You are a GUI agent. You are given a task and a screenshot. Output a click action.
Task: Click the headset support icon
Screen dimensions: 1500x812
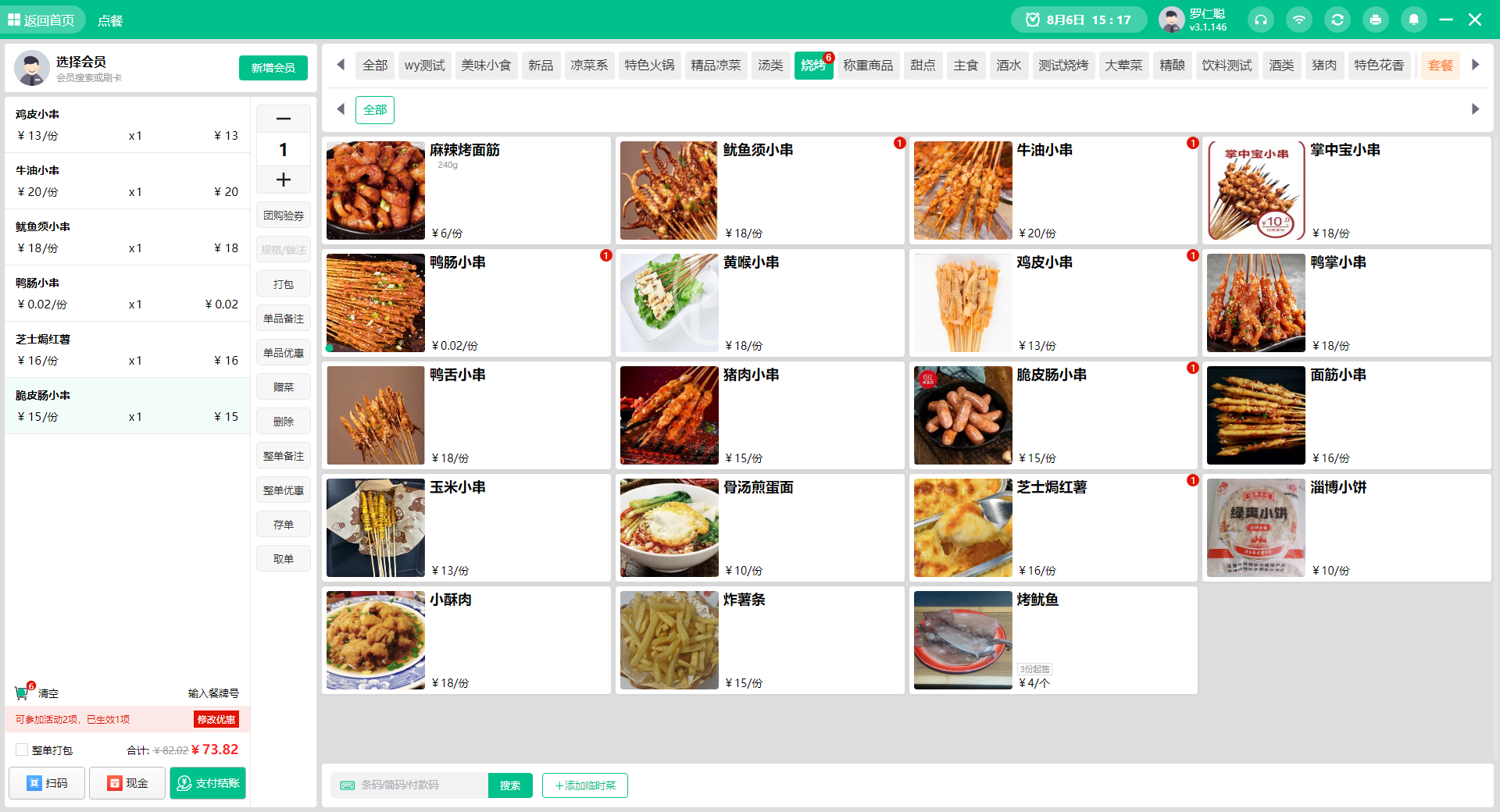tap(1261, 20)
